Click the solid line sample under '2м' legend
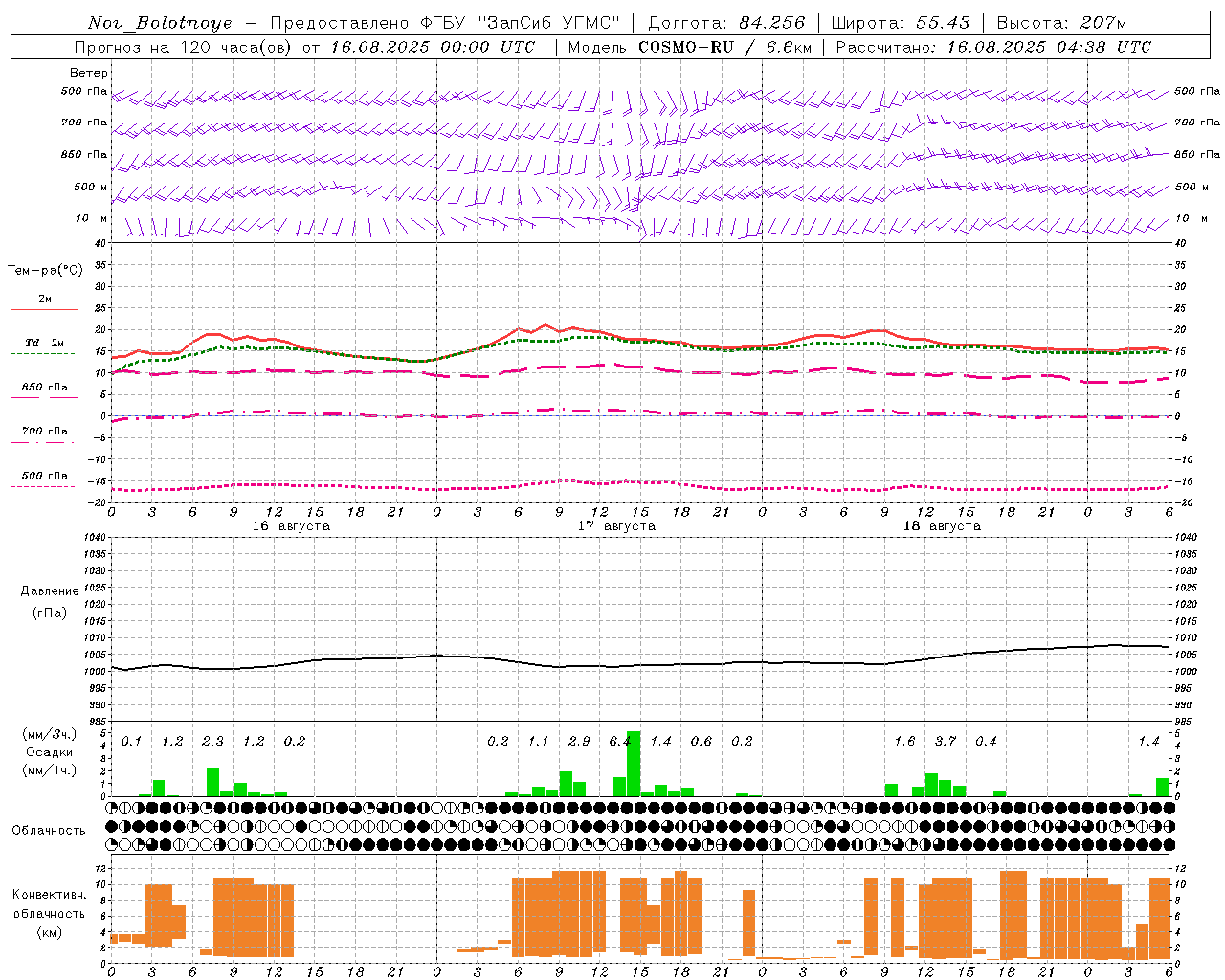Screen dimensions: 1225x980 pyautogui.click(x=44, y=309)
